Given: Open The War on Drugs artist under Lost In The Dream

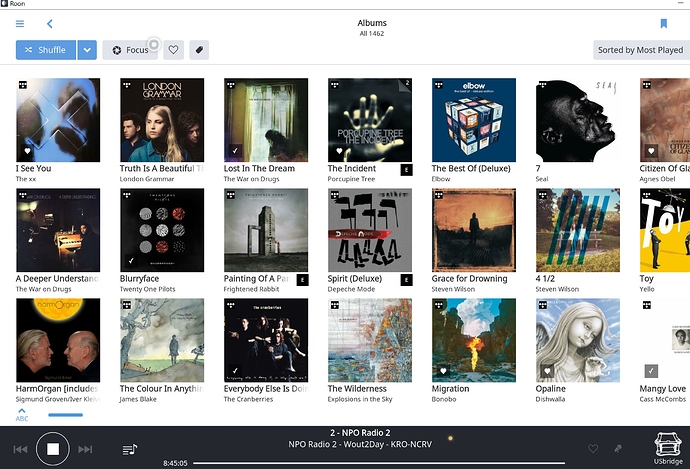Looking at the screenshot, I should tap(251, 179).
